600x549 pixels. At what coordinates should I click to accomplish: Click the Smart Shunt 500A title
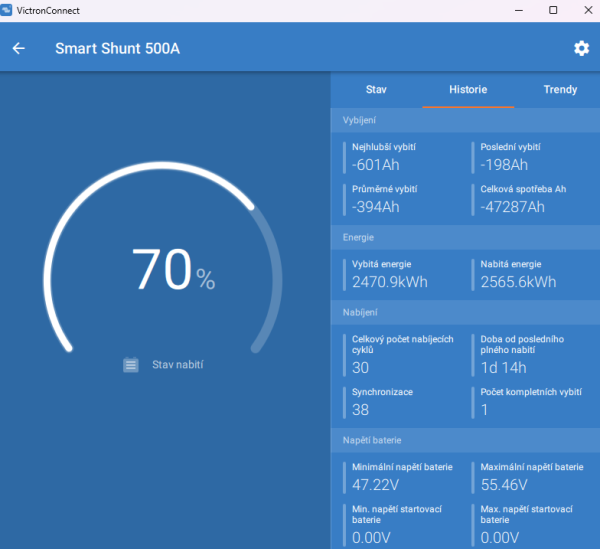[x=117, y=49]
